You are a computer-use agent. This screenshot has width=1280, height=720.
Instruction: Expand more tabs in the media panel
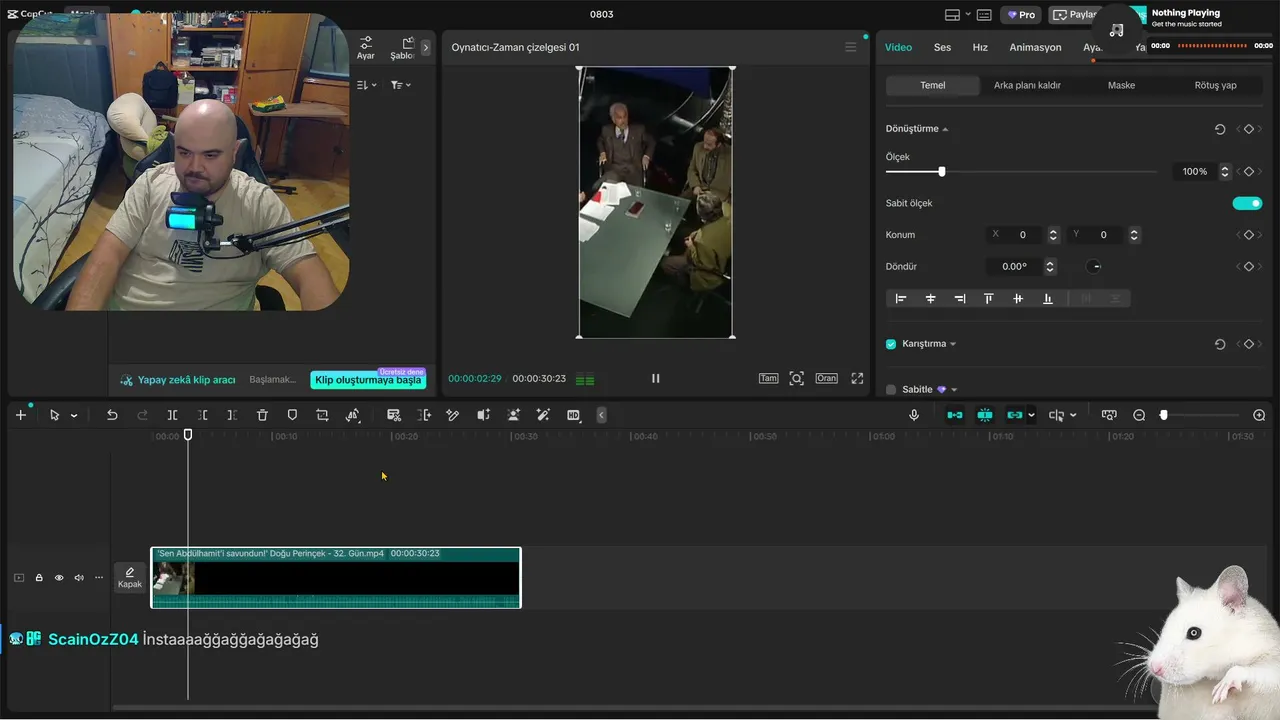[x=425, y=47]
